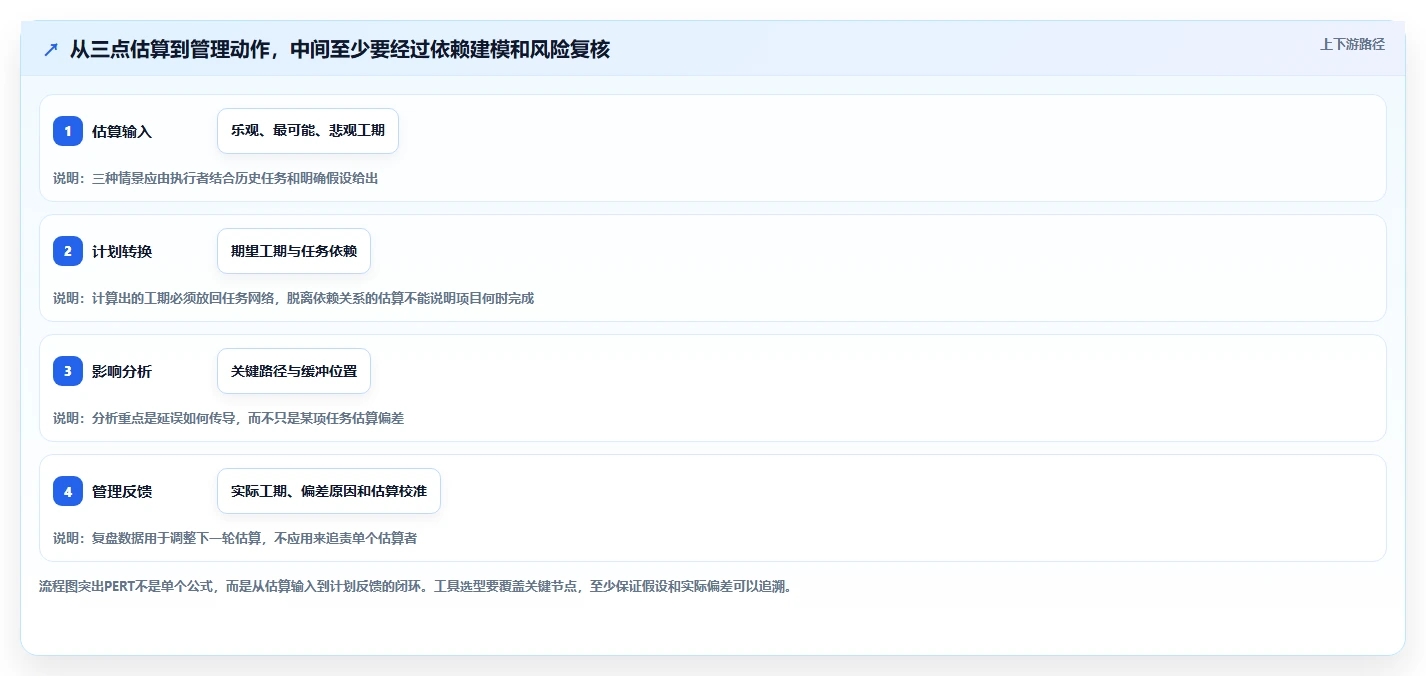Click the footer paragraph starting 流程图突出PERT

(x=415, y=586)
